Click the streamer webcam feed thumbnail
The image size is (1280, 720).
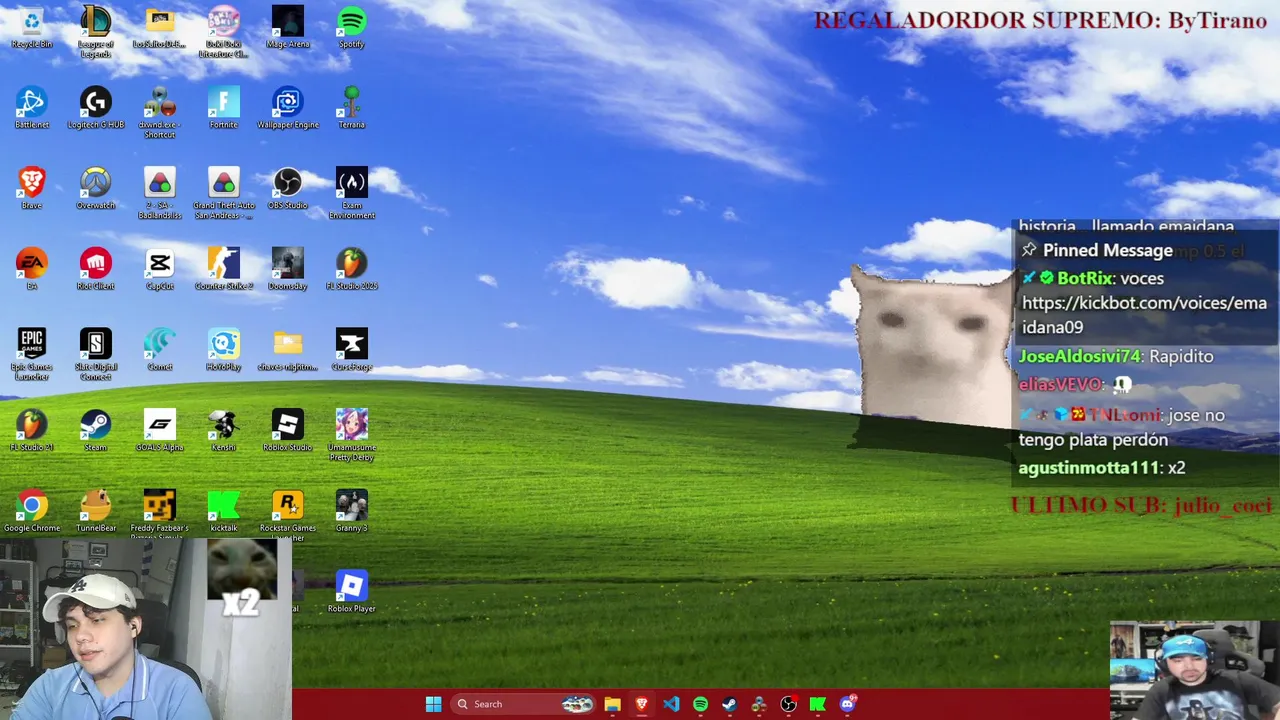click(x=145, y=630)
